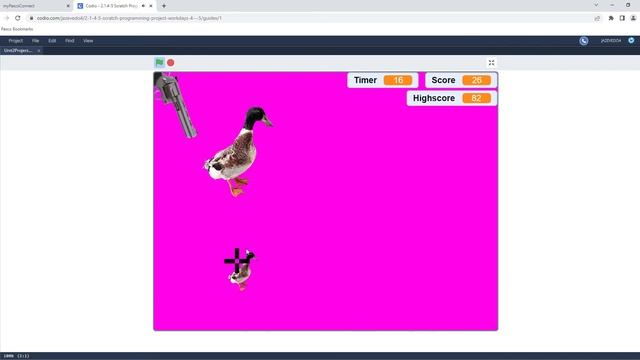This screenshot has height=360, width=640.
Task: Enter fullscreen mode for the stage
Action: [x=491, y=62]
